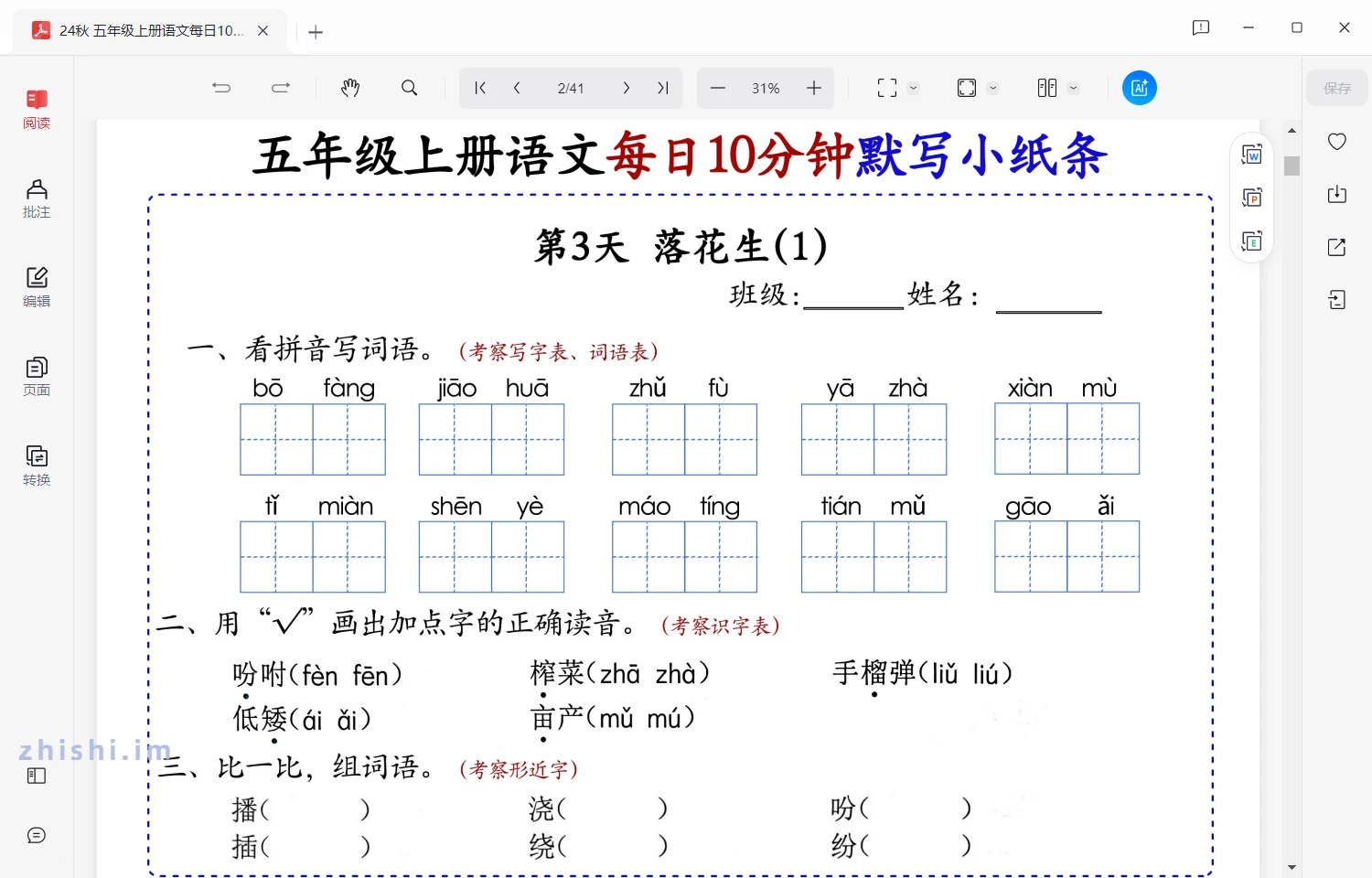The height and width of the screenshot is (878, 1372).
Task: Switch to 阅读 reading mode
Action: tap(37, 109)
